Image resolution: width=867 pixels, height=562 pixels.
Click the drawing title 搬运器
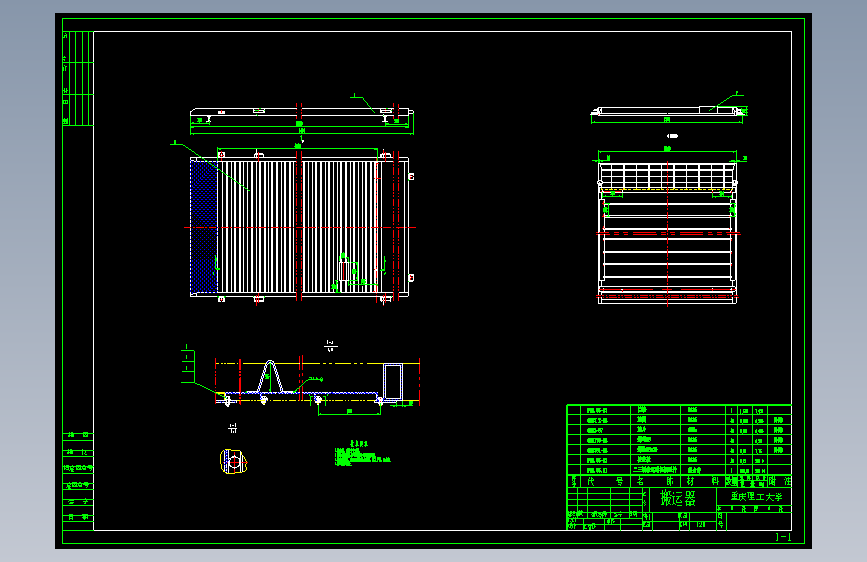coord(678,499)
